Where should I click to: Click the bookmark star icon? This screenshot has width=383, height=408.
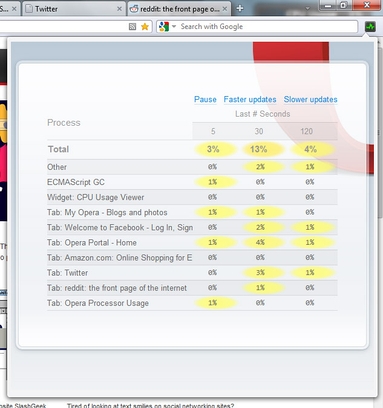pos(145,27)
